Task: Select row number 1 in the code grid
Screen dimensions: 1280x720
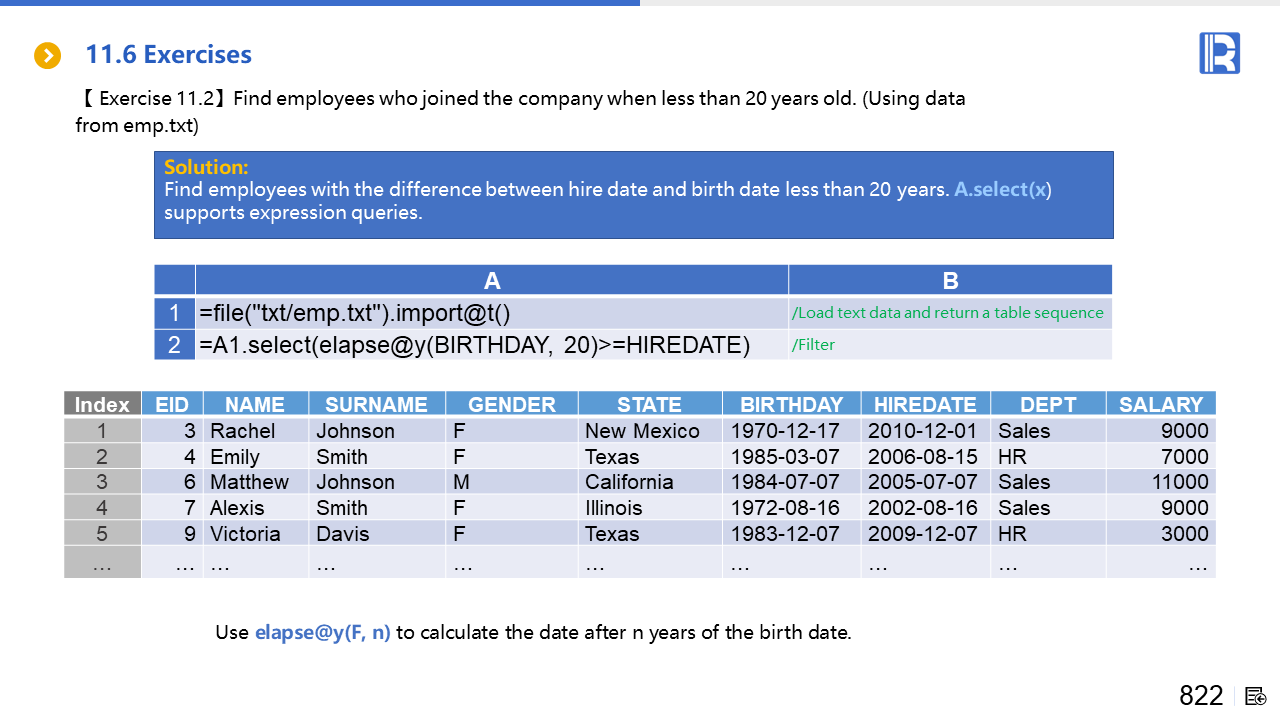Action: [x=174, y=313]
